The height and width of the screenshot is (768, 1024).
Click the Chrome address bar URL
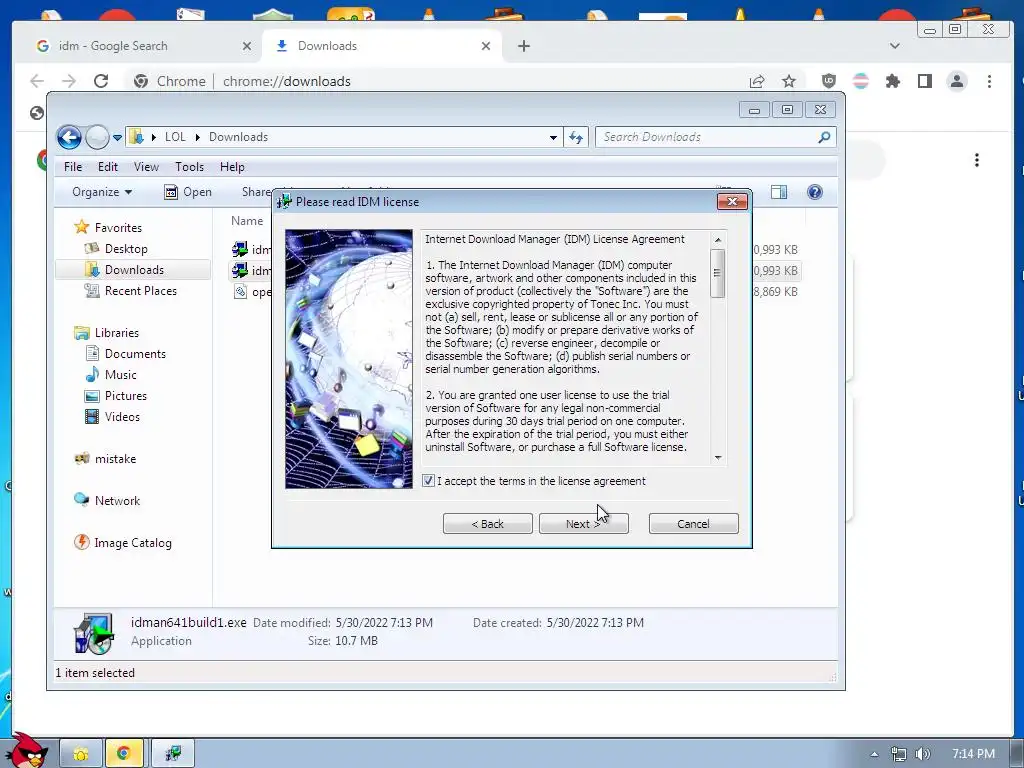coord(287,81)
